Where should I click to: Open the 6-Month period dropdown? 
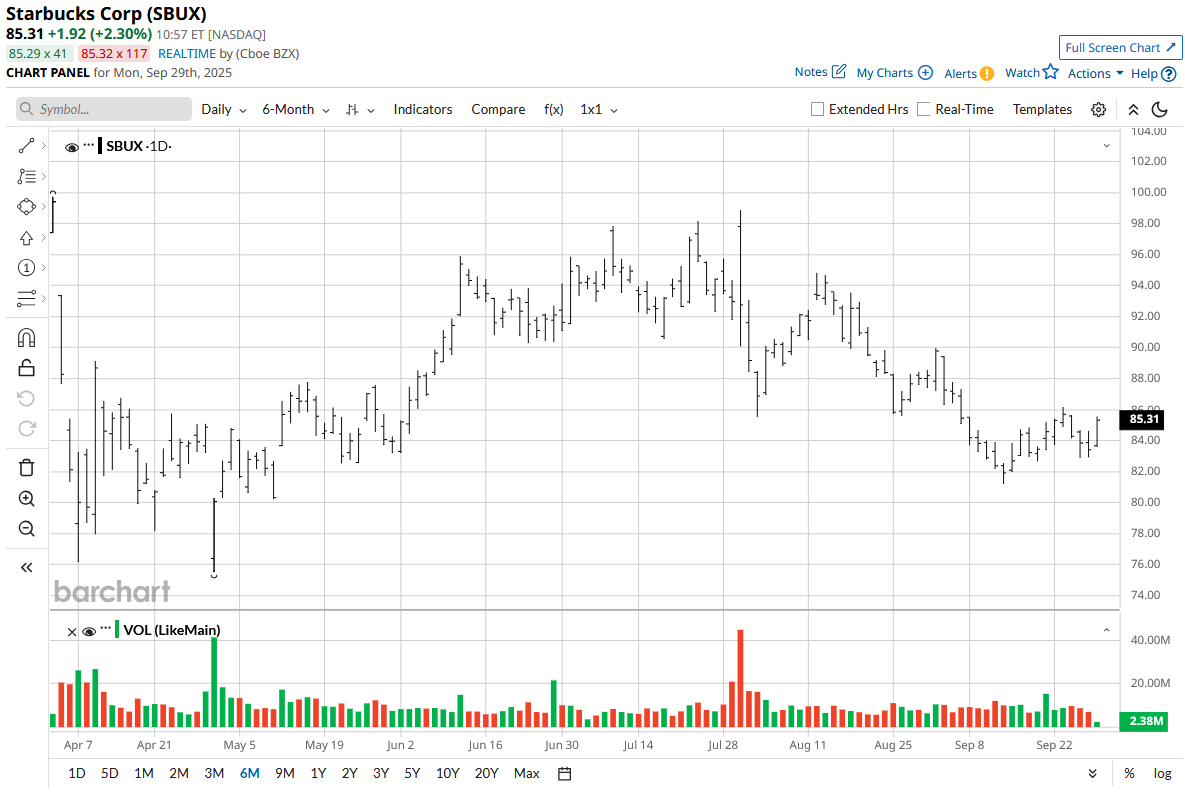(x=295, y=110)
